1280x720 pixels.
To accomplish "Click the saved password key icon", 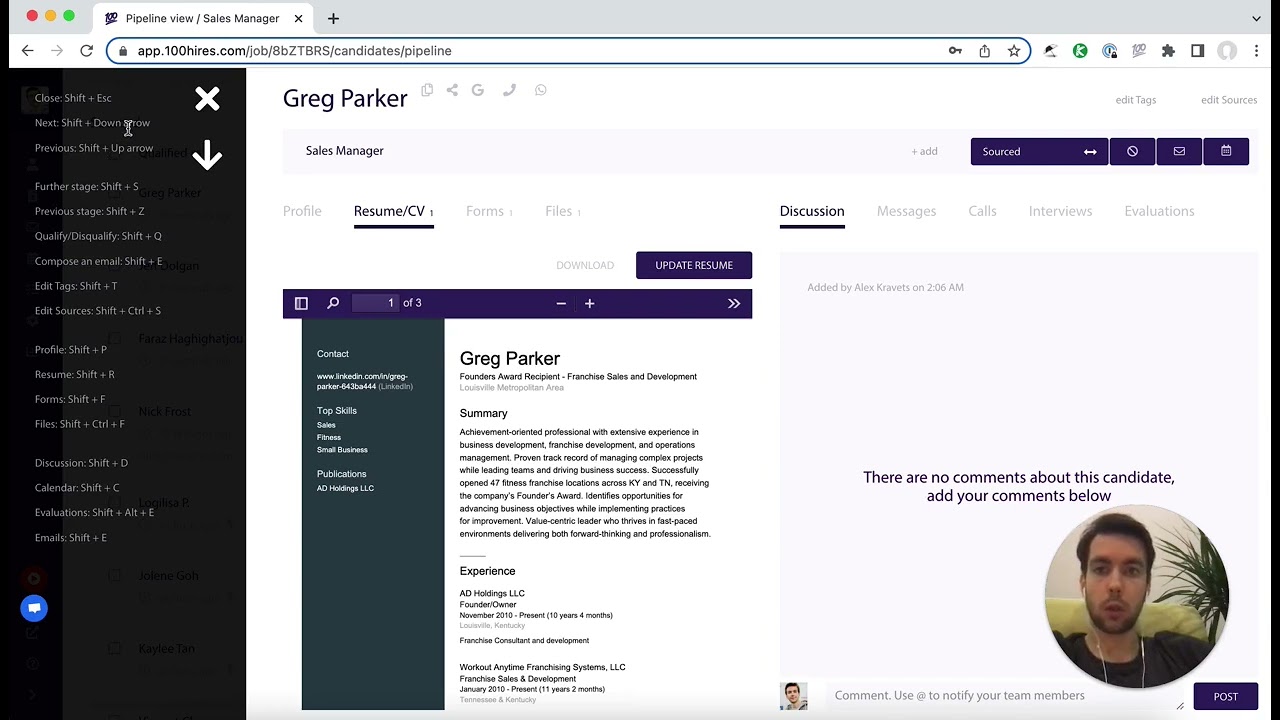I will (955, 51).
